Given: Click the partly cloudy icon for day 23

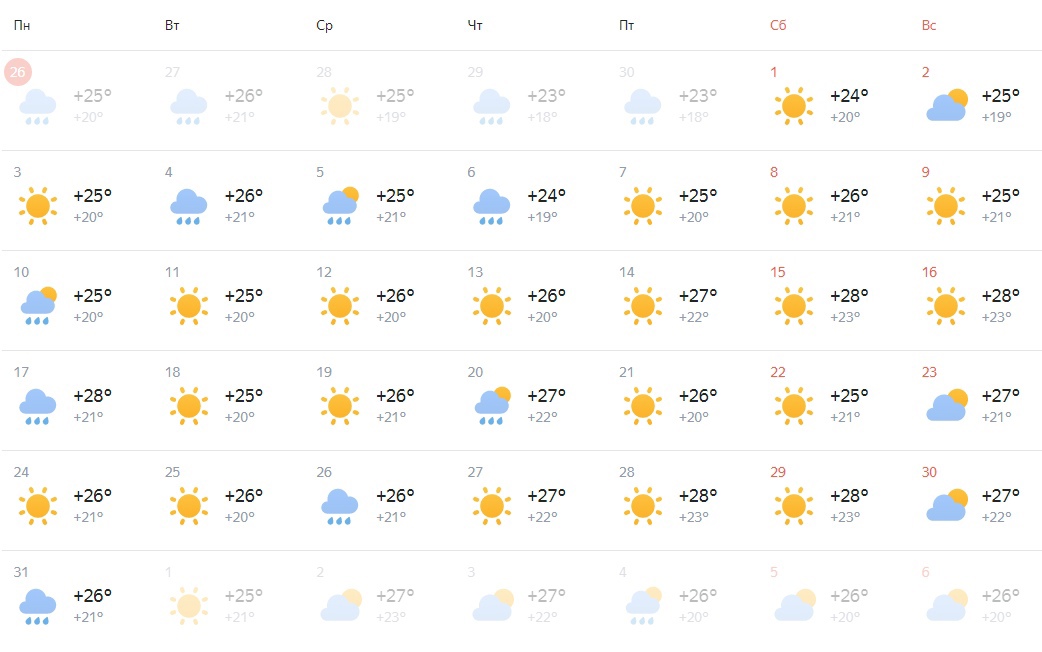Looking at the screenshot, I should click(946, 405).
